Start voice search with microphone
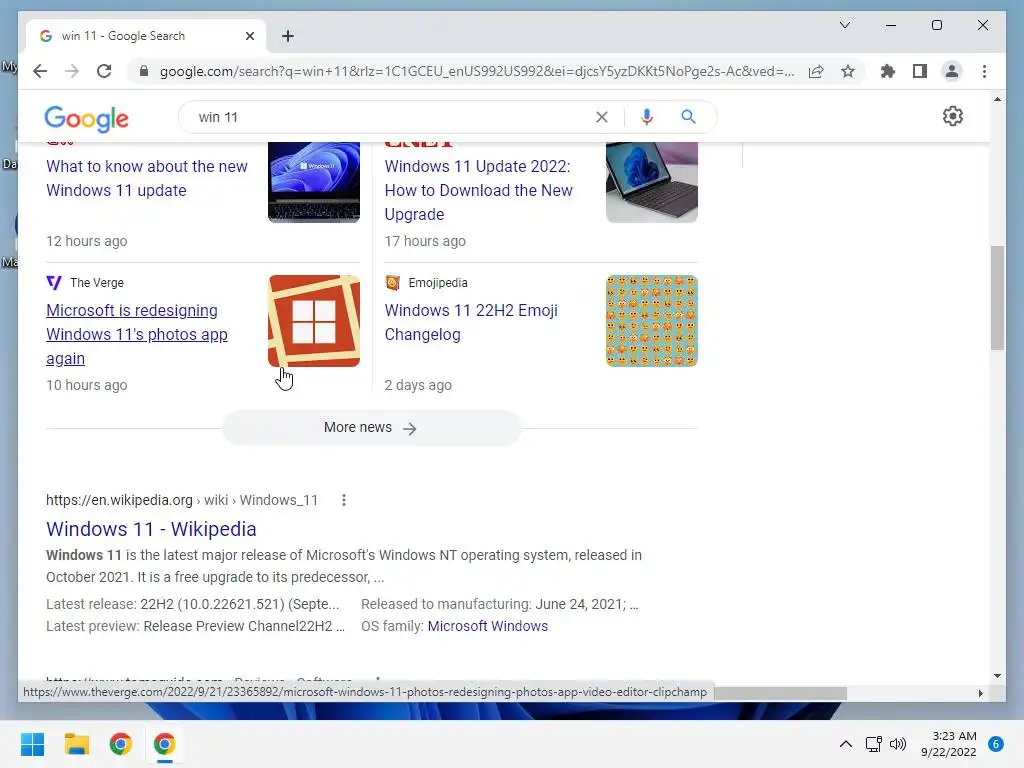 [x=647, y=117]
